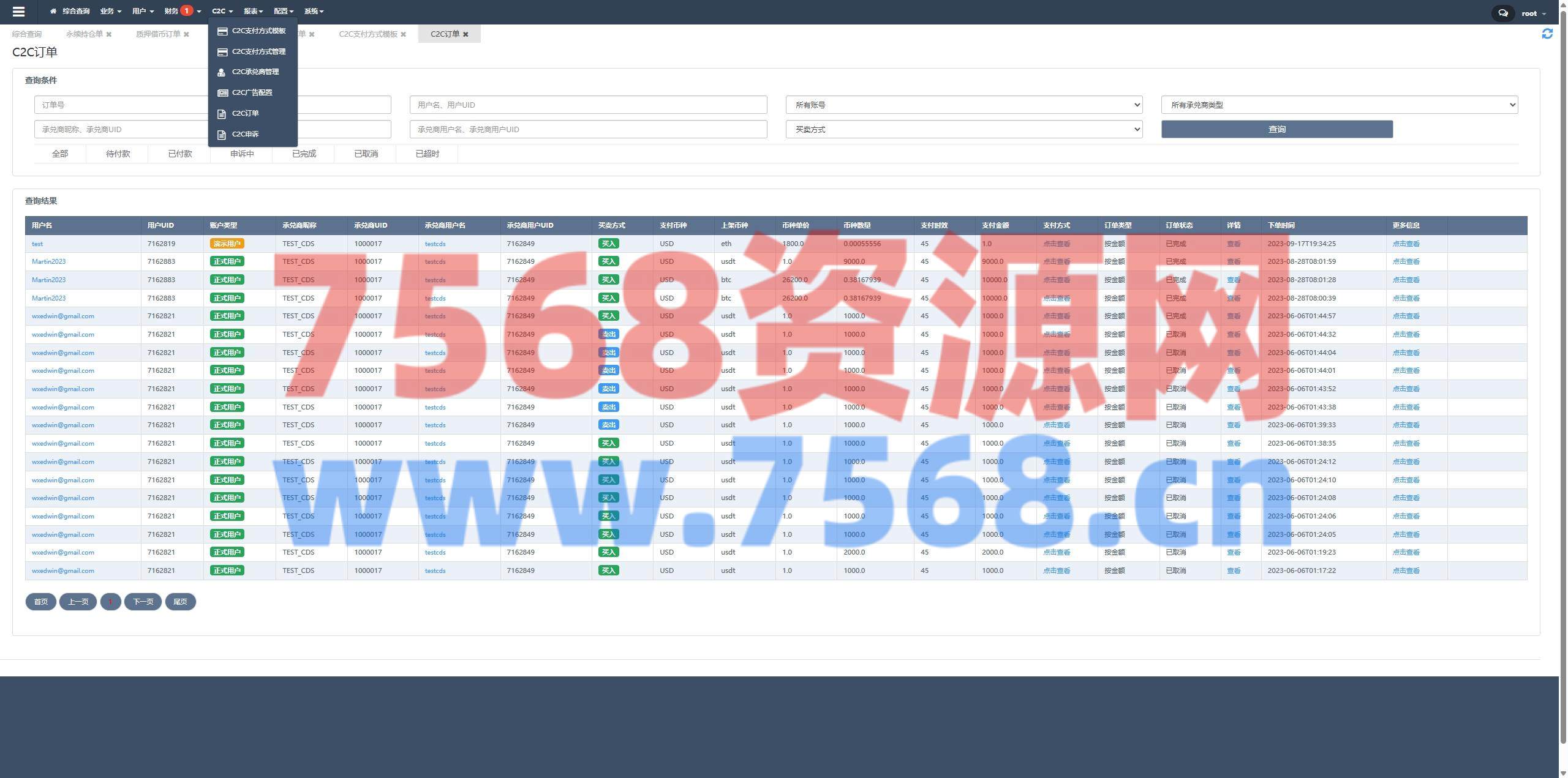Go to 下一页 in pagination
This screenshot has height=778, width=1568.
coord(143,602)
